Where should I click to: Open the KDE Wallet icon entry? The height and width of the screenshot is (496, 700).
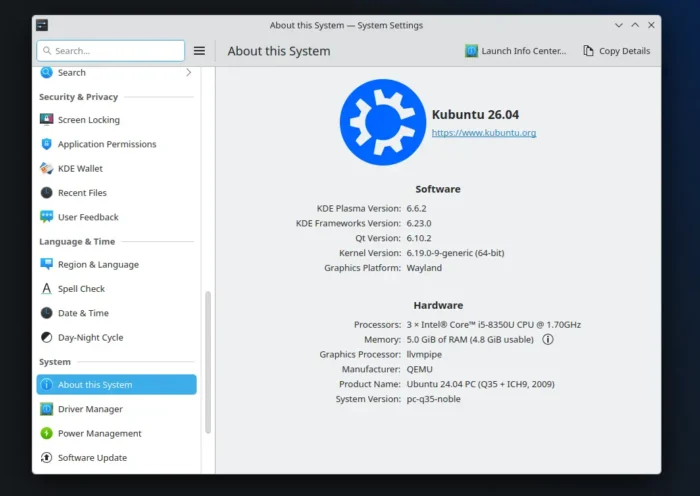(x=46, y=168)
